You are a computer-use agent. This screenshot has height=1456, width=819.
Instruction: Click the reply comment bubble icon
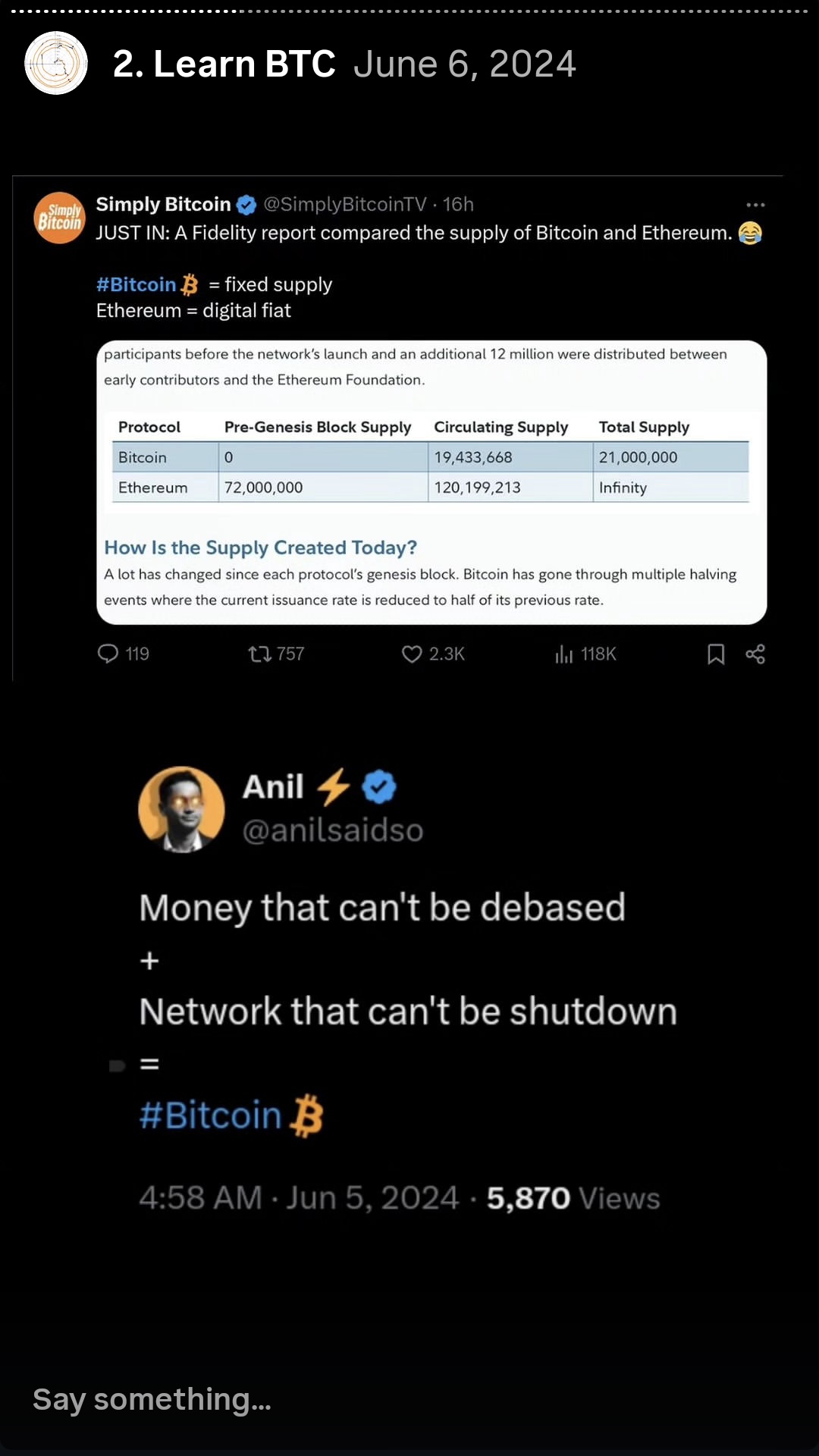[108, 654]
